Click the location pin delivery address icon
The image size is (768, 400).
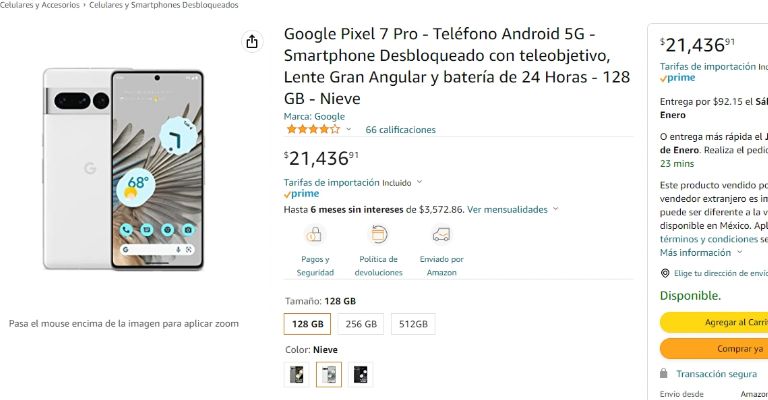coord(665,273)
